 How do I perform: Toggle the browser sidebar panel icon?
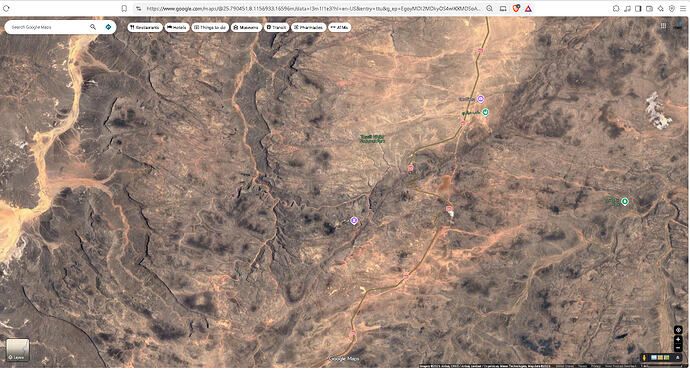638,8
